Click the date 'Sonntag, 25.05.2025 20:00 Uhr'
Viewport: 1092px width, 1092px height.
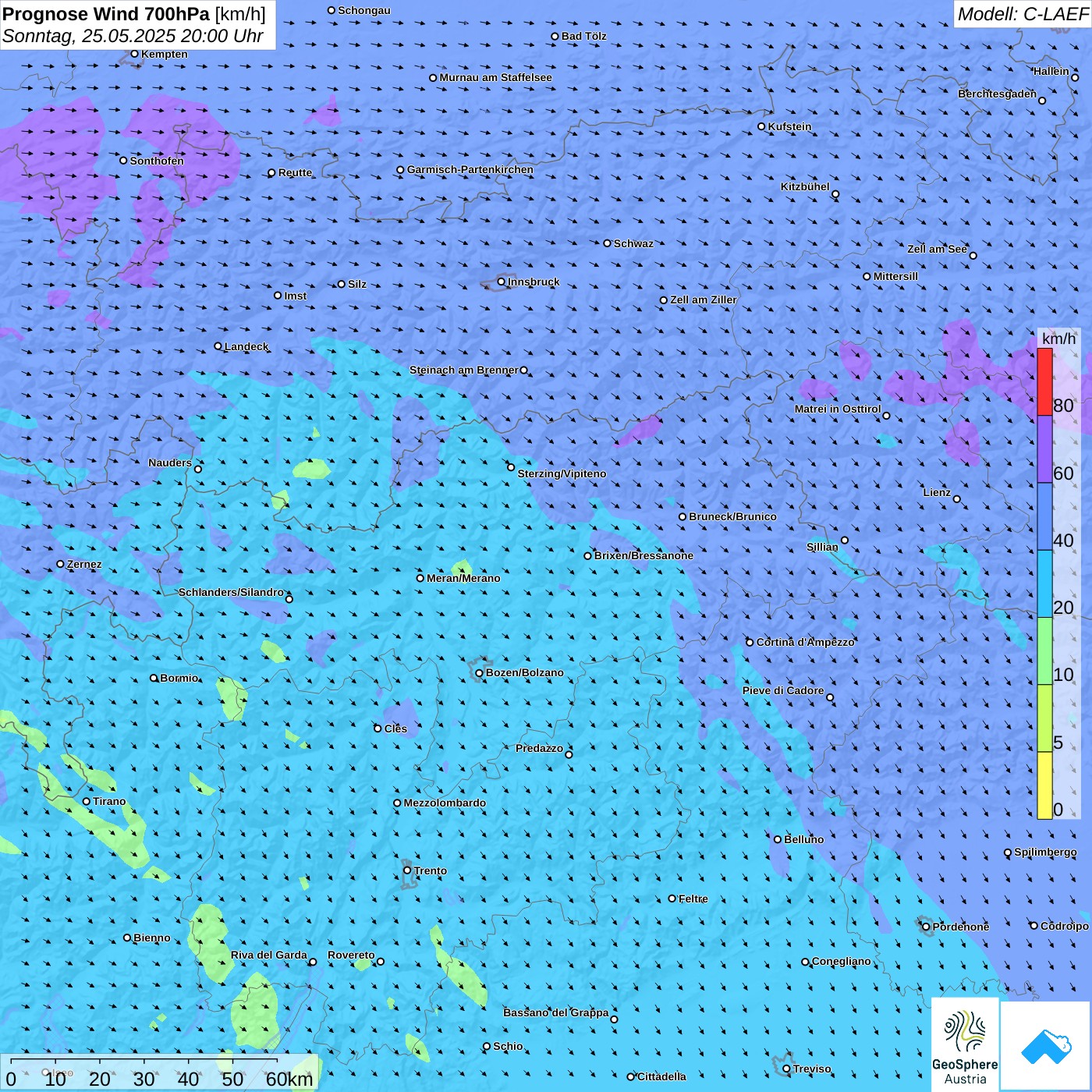133,36
